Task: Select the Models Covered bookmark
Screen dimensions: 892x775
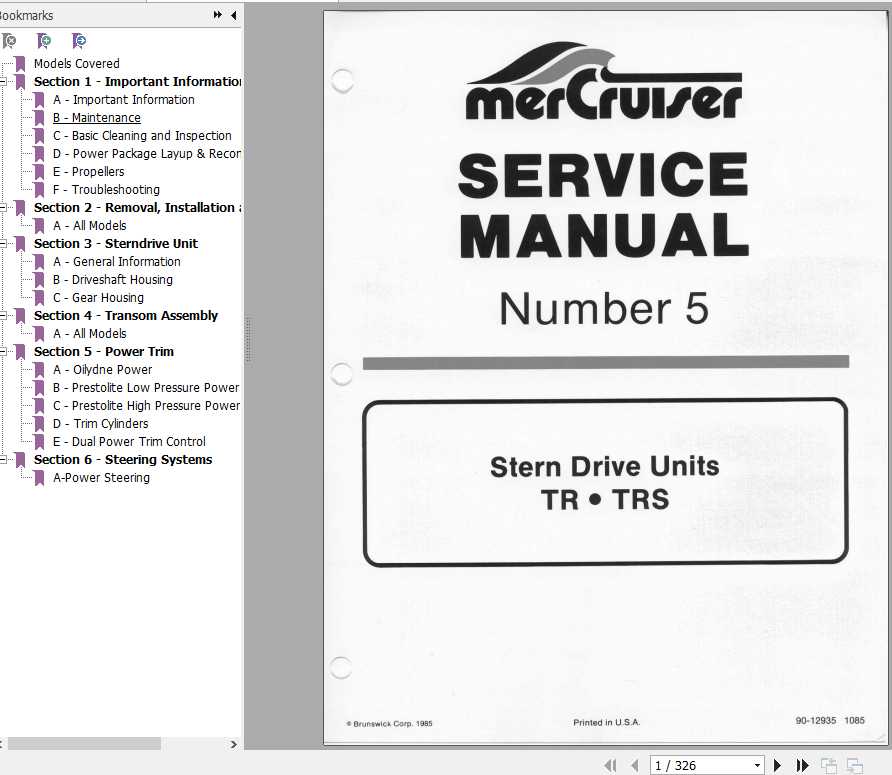Action: (x=76, y=63)
